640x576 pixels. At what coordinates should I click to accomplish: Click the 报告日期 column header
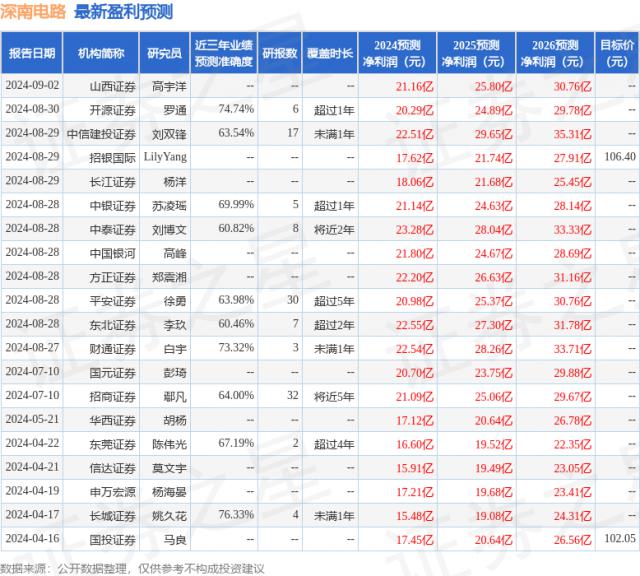coord(33,53)
